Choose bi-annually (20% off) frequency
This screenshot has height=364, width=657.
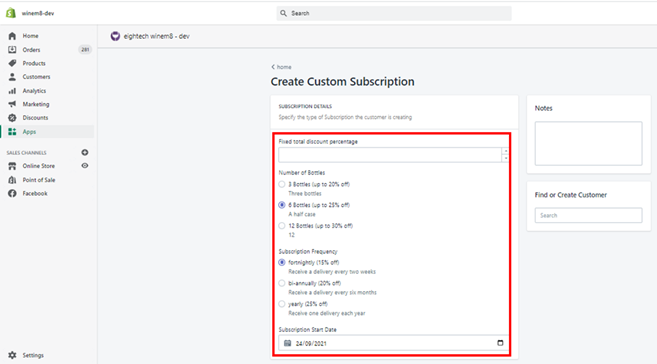click(282, 283)
